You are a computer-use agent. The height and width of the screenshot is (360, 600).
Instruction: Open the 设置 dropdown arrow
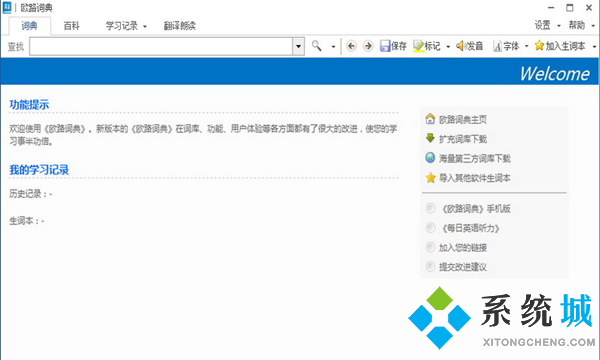559,26
